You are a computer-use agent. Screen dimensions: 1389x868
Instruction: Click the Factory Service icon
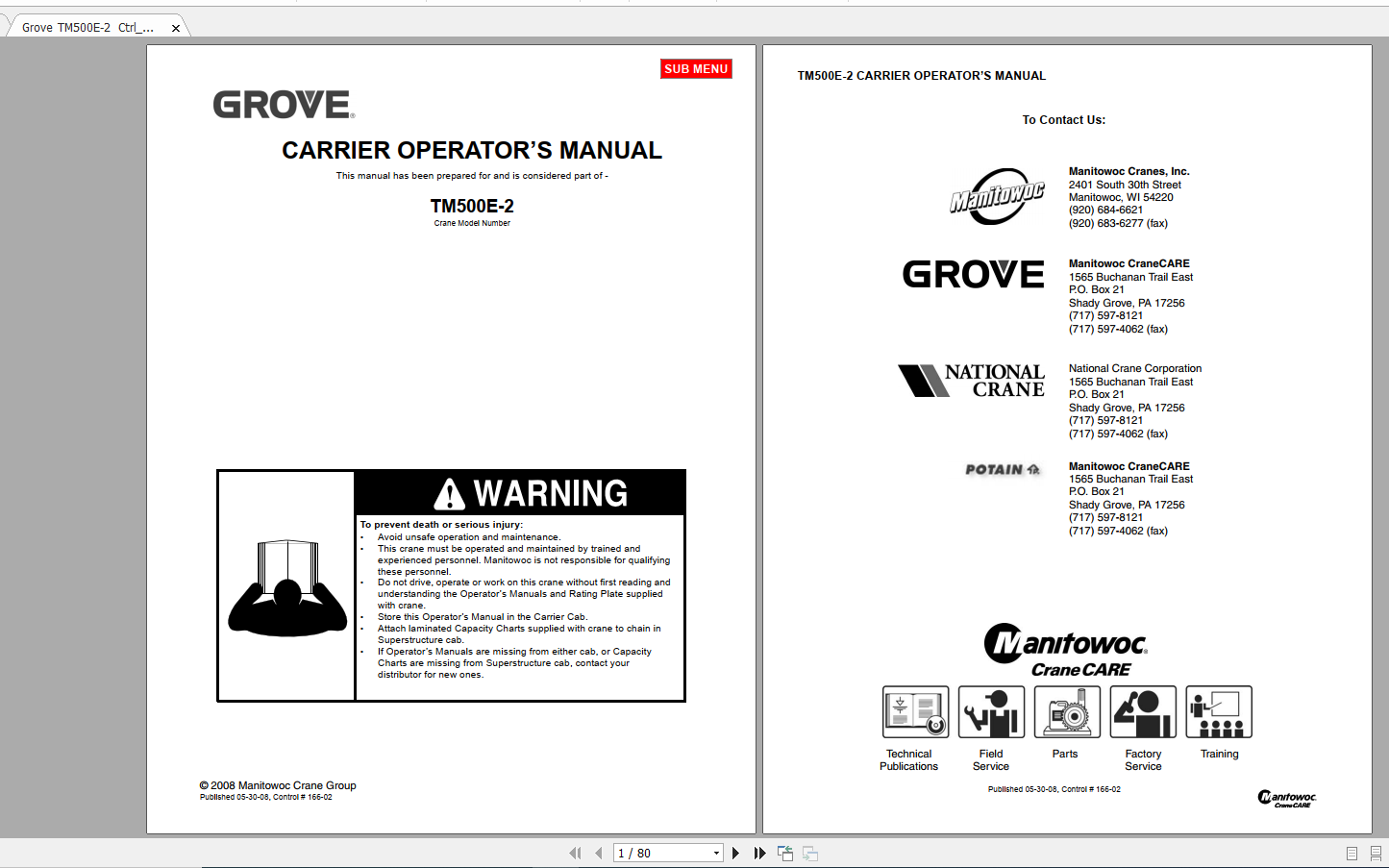(1143, 711)
